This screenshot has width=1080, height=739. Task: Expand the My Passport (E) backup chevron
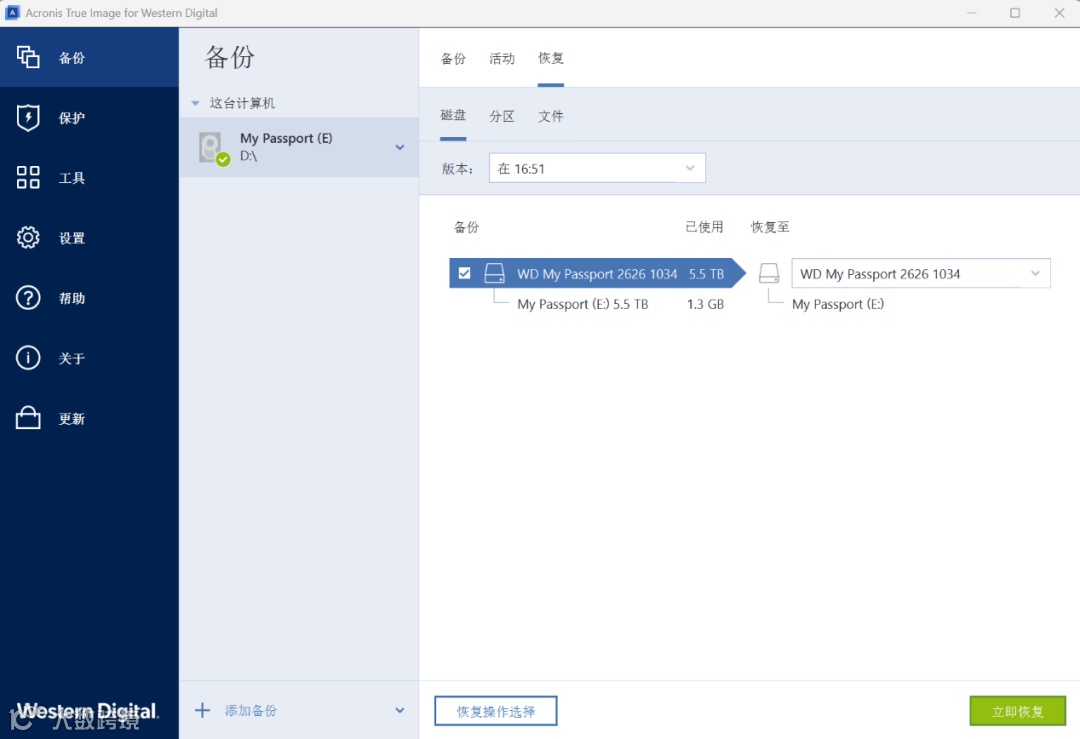coord(399,147)
